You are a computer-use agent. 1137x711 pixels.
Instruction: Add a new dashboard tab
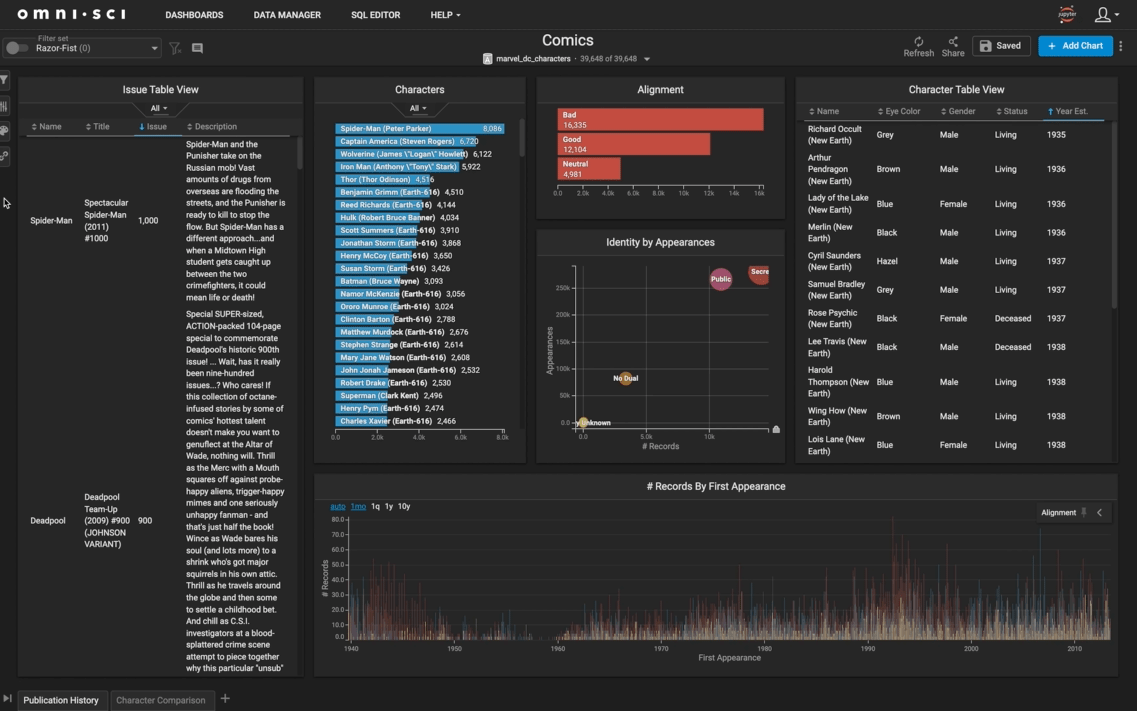point(225,699)
